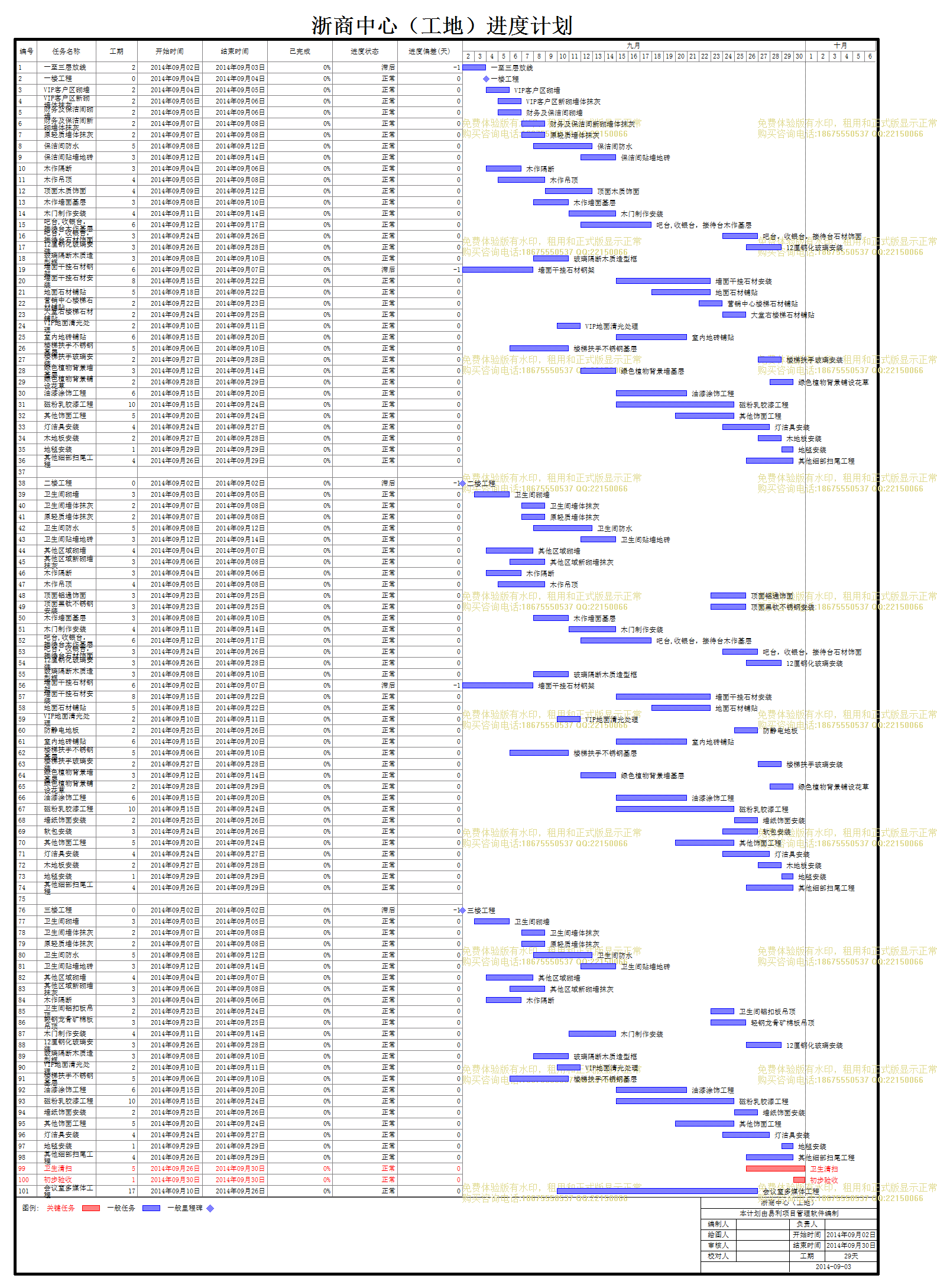Viewport: 937px width, 1288px height.
Task: Click row number 50 in the 编号 column
Action: click(22, 618)
